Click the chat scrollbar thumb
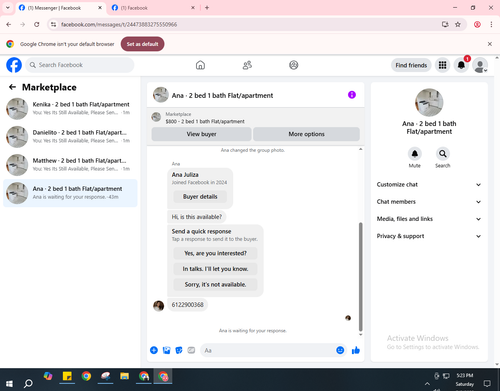500x391 pixels. pos(360,277)
